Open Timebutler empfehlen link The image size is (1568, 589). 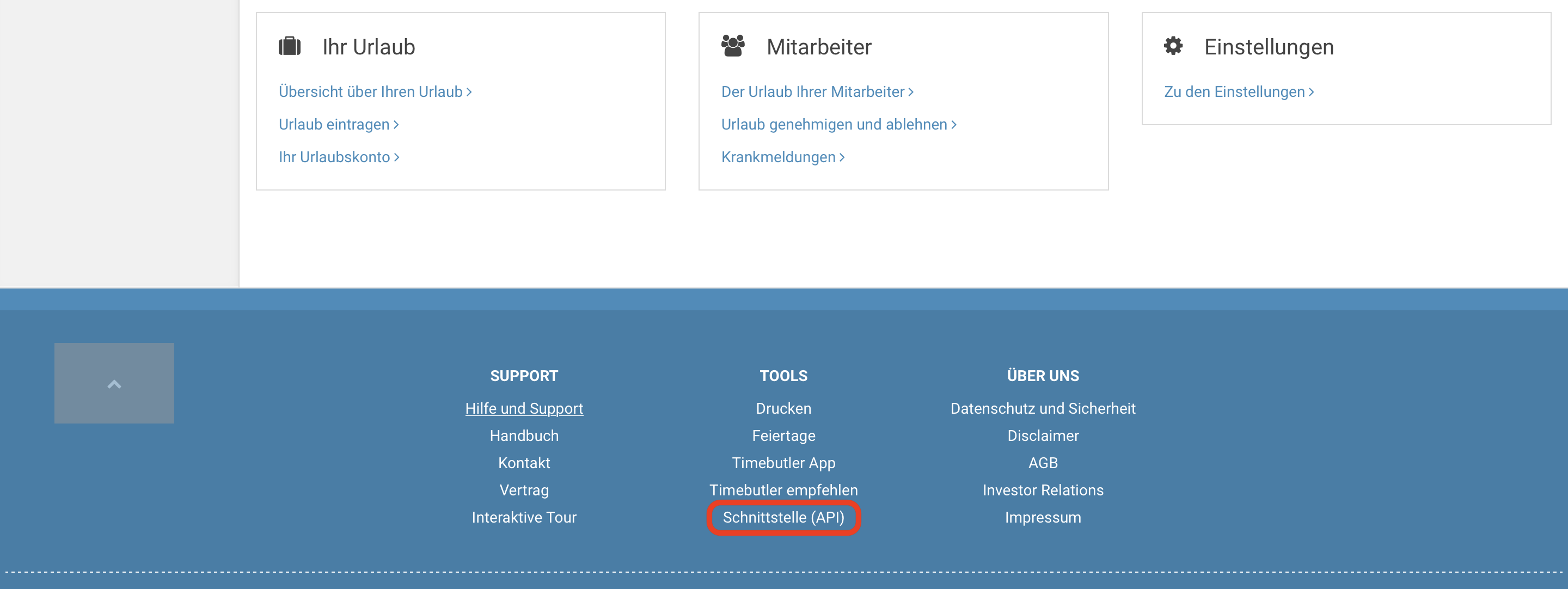(783, 490)
